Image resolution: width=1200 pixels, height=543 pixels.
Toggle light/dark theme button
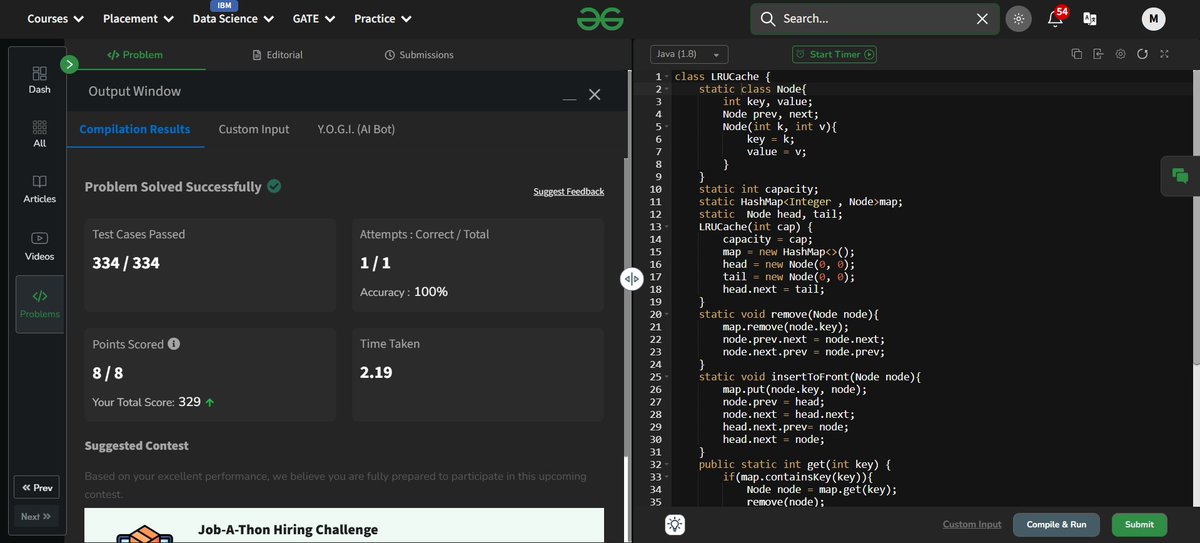pos(1019,18)
